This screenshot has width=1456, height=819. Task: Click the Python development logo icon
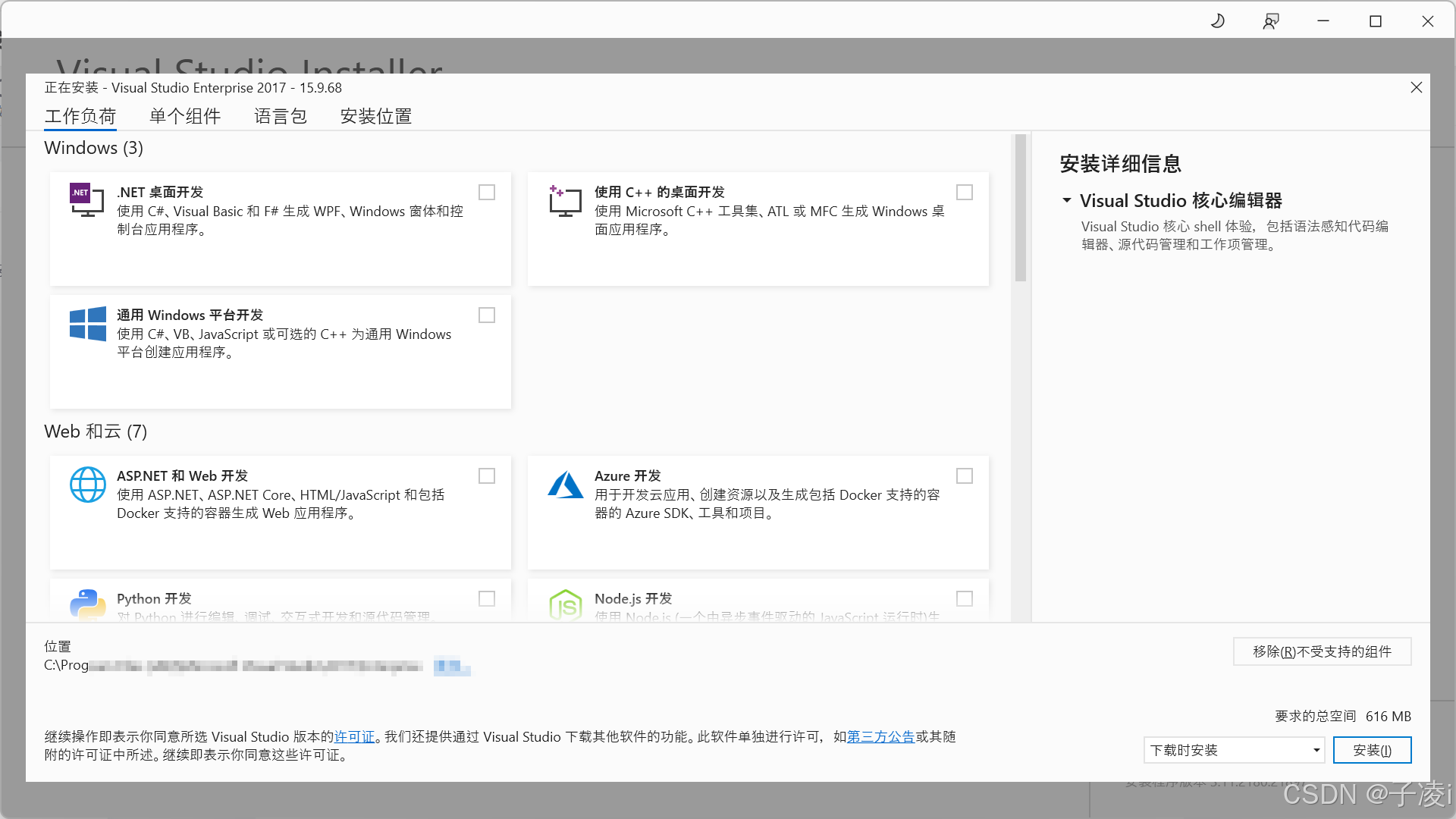tap(88, 604)
